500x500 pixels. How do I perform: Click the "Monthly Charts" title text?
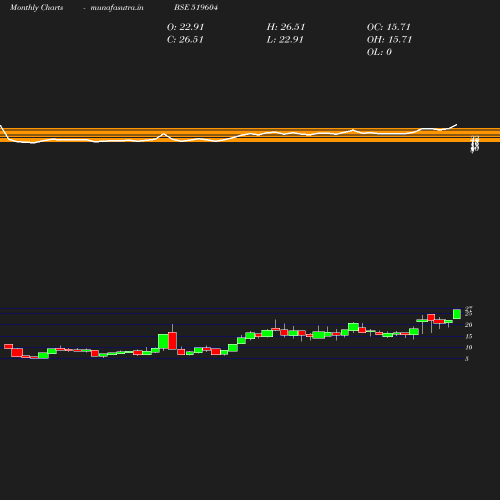tap(36, 7)
